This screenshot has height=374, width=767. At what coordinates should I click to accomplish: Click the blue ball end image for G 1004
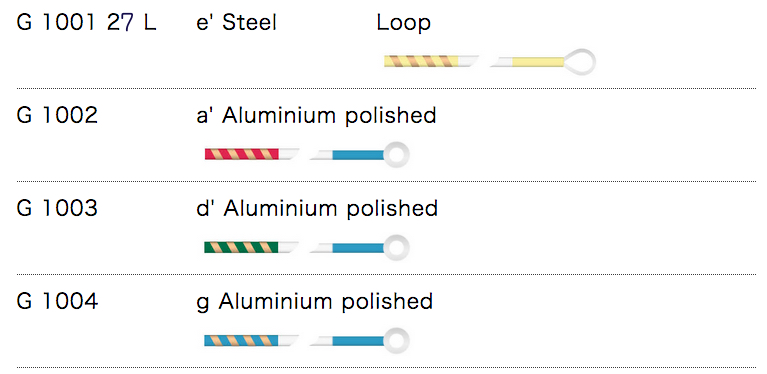tap(360, 340)
